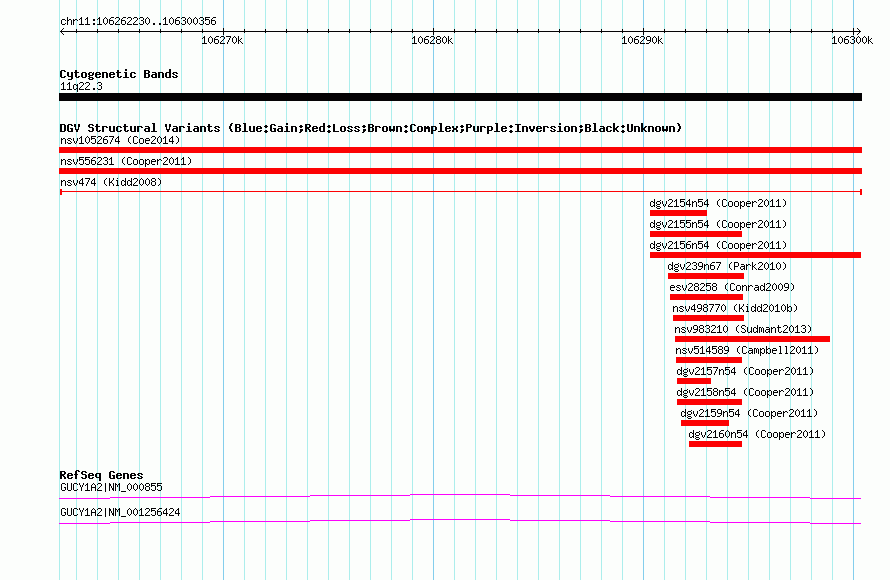
Task: Click the 106290k ruler tick label
Action: [642, 40]
